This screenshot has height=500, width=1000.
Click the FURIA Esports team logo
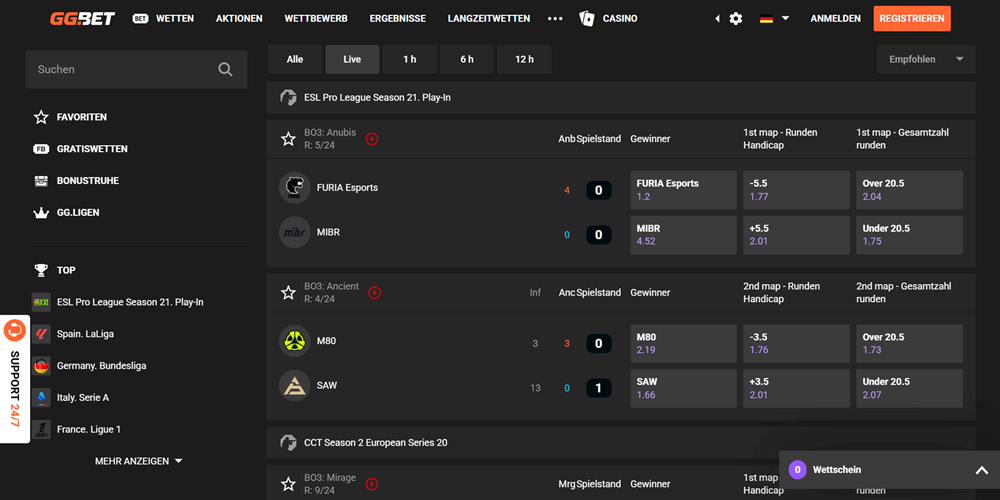[x=295, y=188]
